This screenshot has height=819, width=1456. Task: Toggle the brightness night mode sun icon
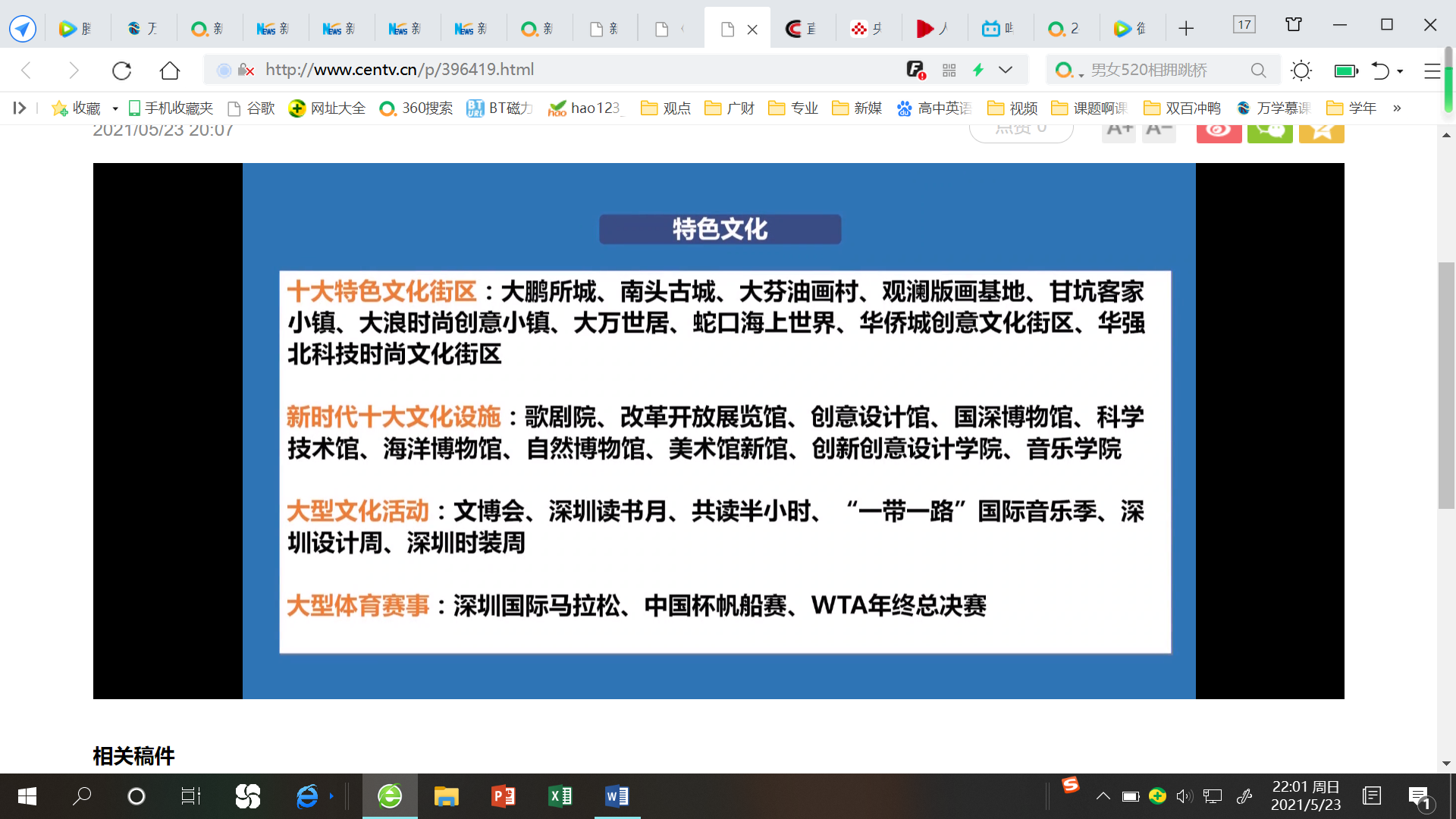point(1301,71)
